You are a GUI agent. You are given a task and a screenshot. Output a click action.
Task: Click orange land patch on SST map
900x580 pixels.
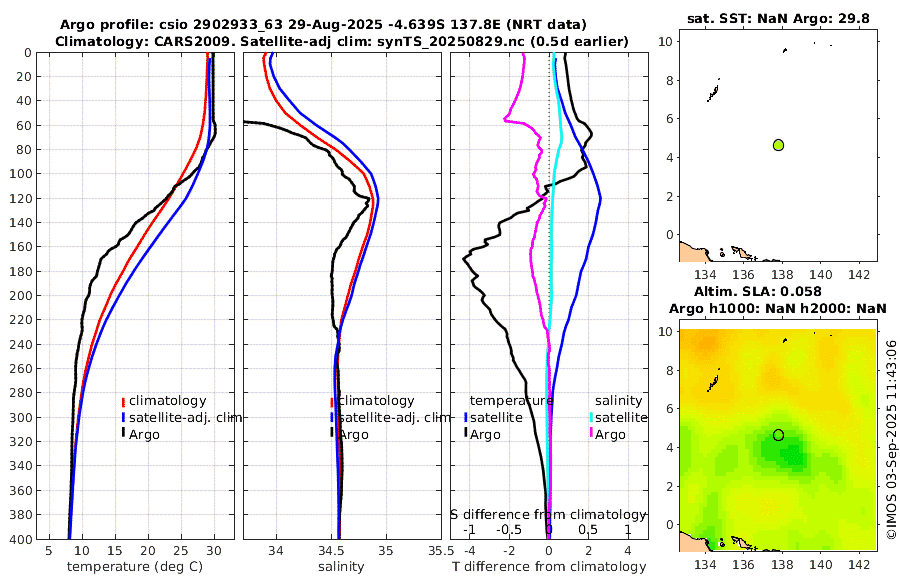pyautogui.click(x=693, y=253)
